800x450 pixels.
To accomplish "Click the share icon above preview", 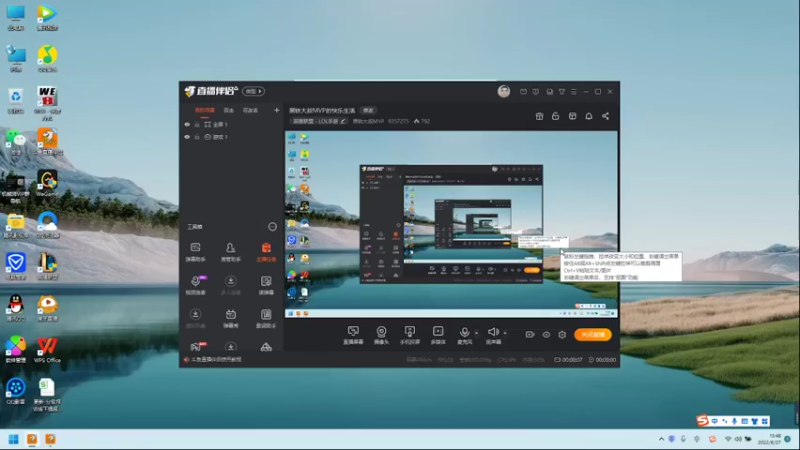I will point(606,116).
